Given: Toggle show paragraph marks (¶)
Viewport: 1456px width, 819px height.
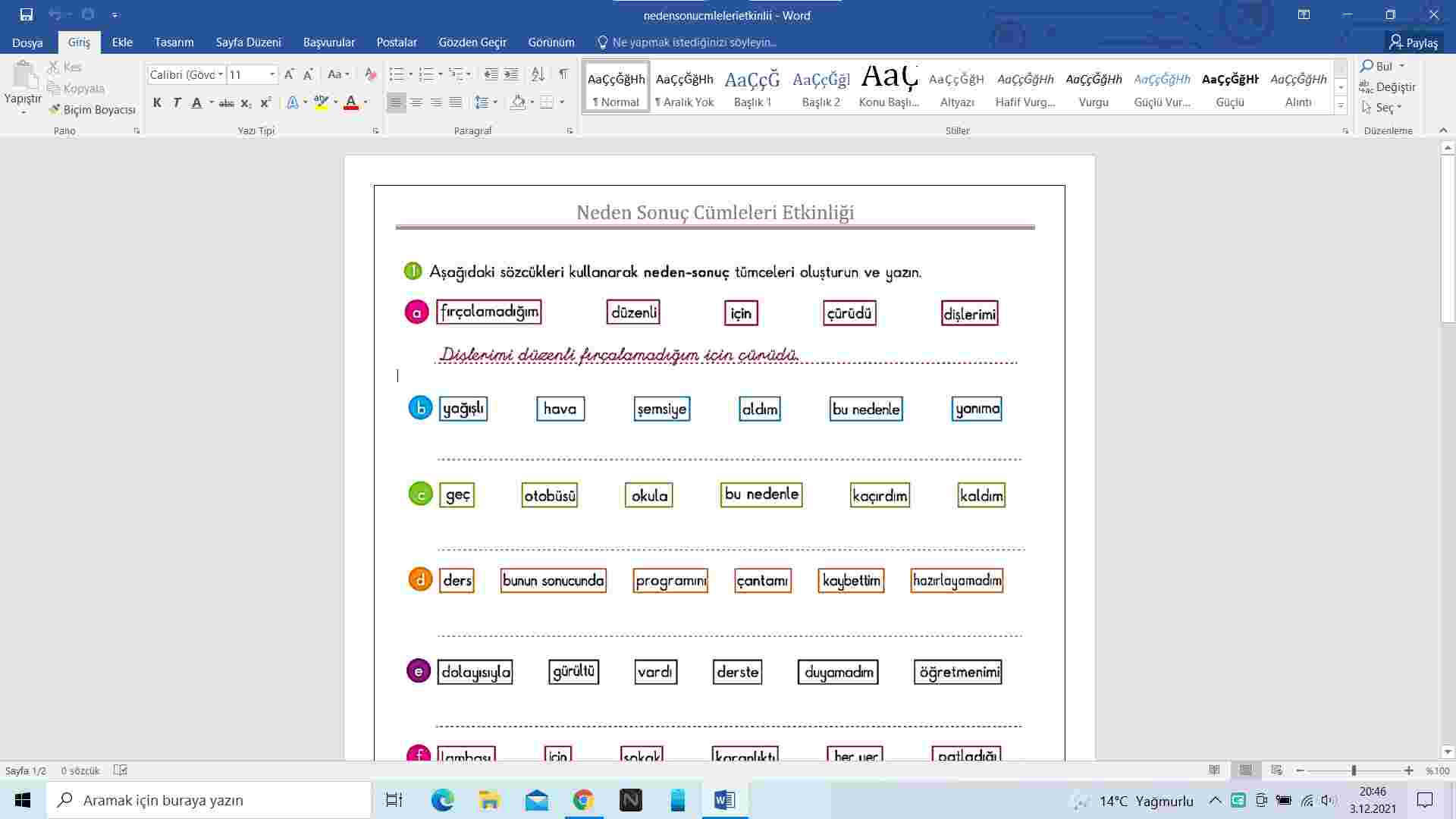Looking at the screenshot, I should click(563, 74).
